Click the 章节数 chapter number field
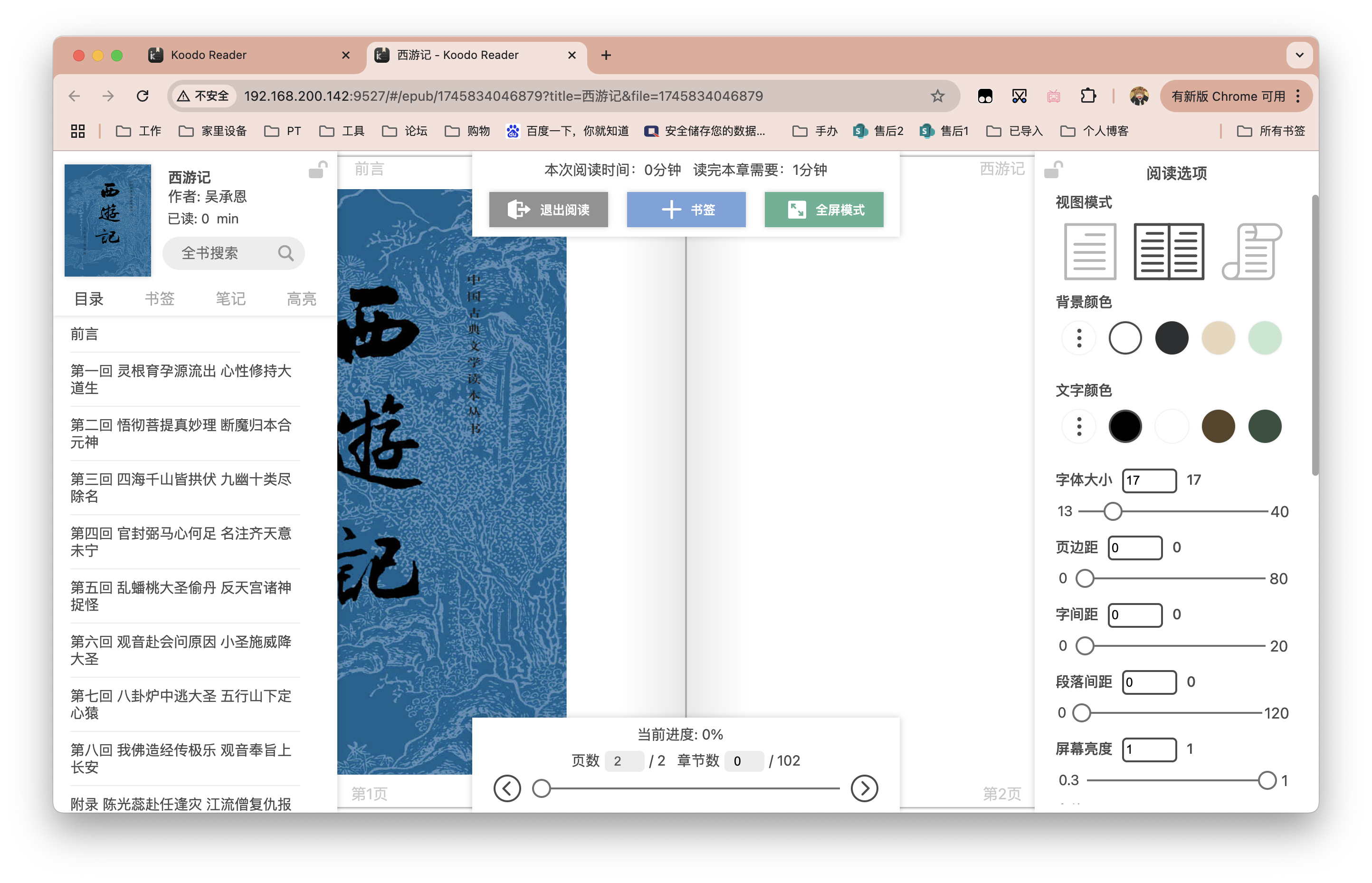Image resolution: width=1372 pixels, height=883 pixels. pyautogui.click(x=743, y=761)
